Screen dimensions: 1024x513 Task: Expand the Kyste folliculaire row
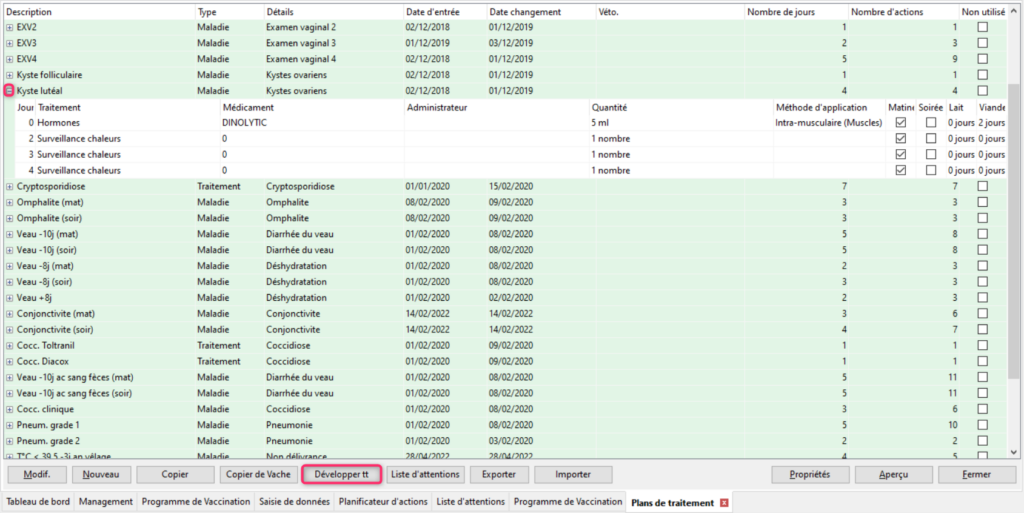tap(9, 75)
